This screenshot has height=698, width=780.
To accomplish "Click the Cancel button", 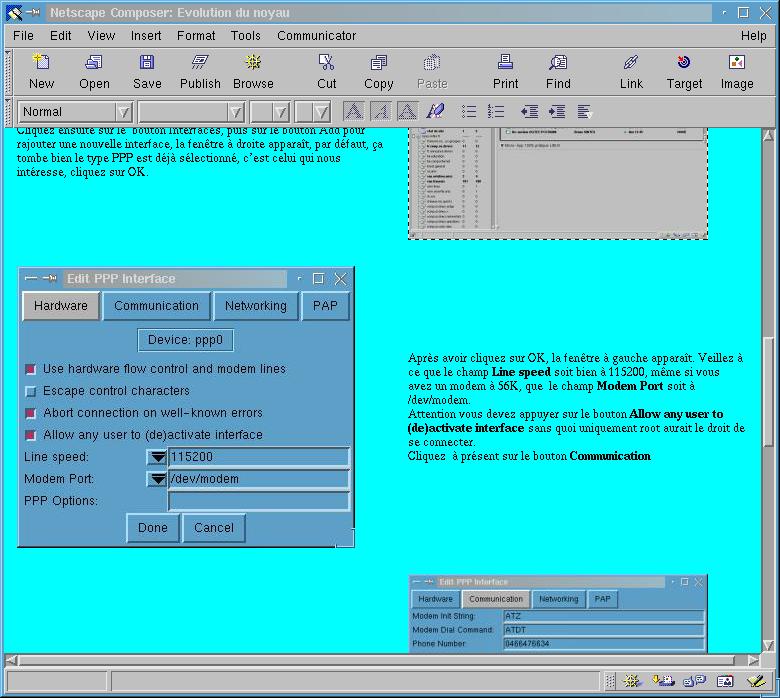I will point(213,528).
